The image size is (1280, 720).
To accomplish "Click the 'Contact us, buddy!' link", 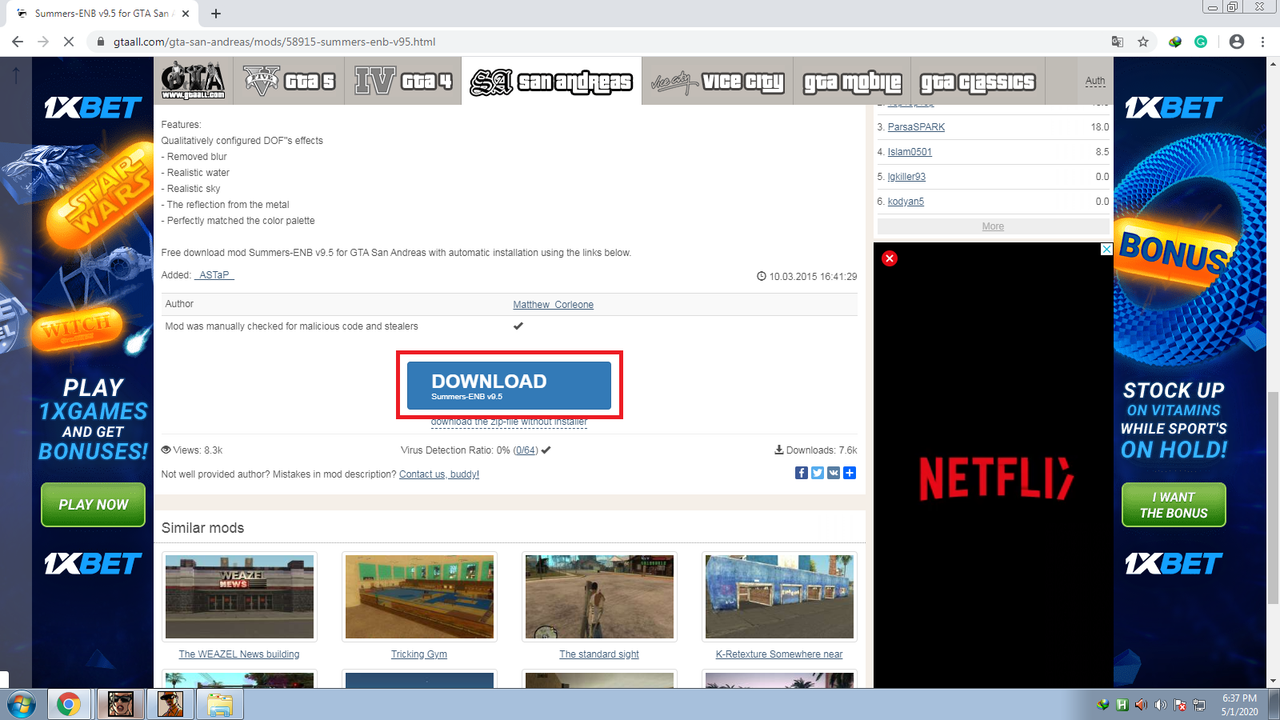I will pos(439,474).
